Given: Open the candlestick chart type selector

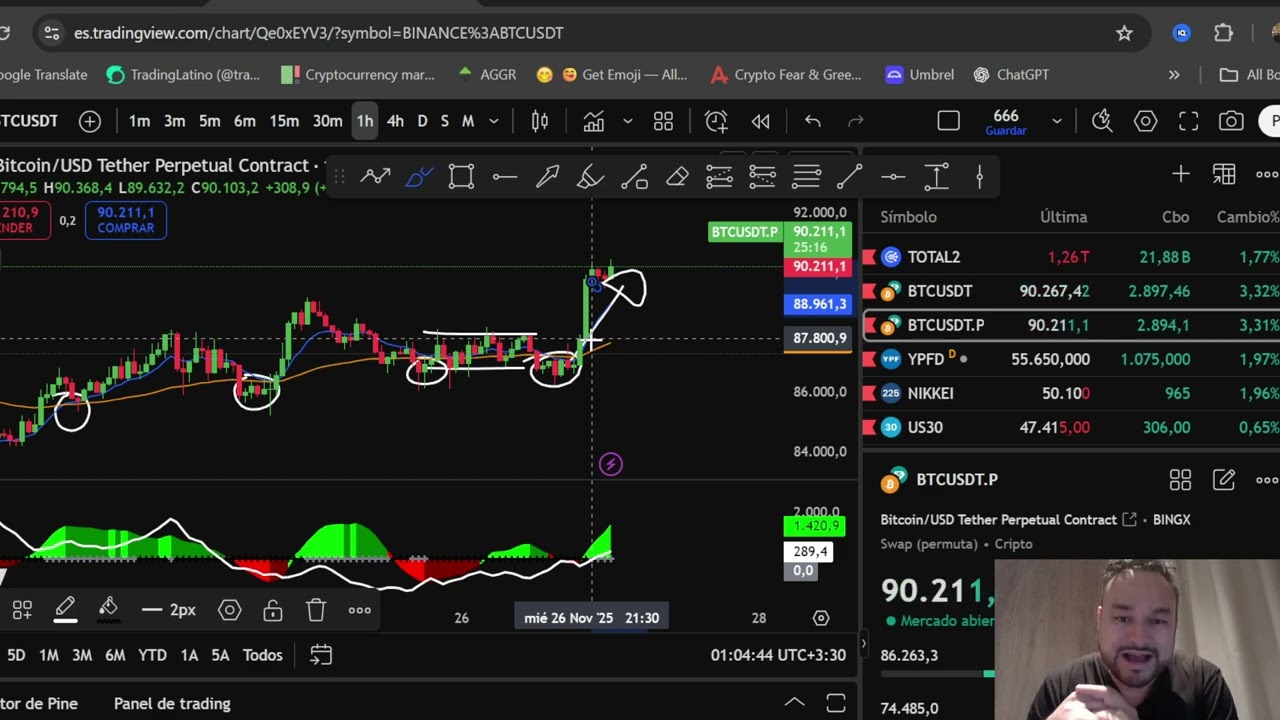Looking at the screenshot, I should click(x=540, y=121).
